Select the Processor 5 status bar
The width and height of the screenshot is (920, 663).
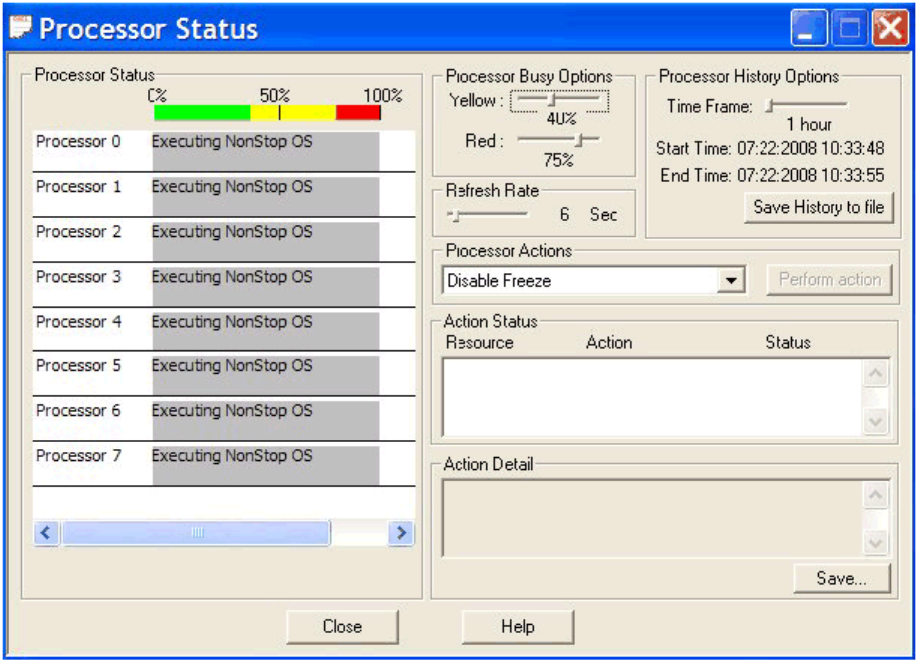[265, 374]
